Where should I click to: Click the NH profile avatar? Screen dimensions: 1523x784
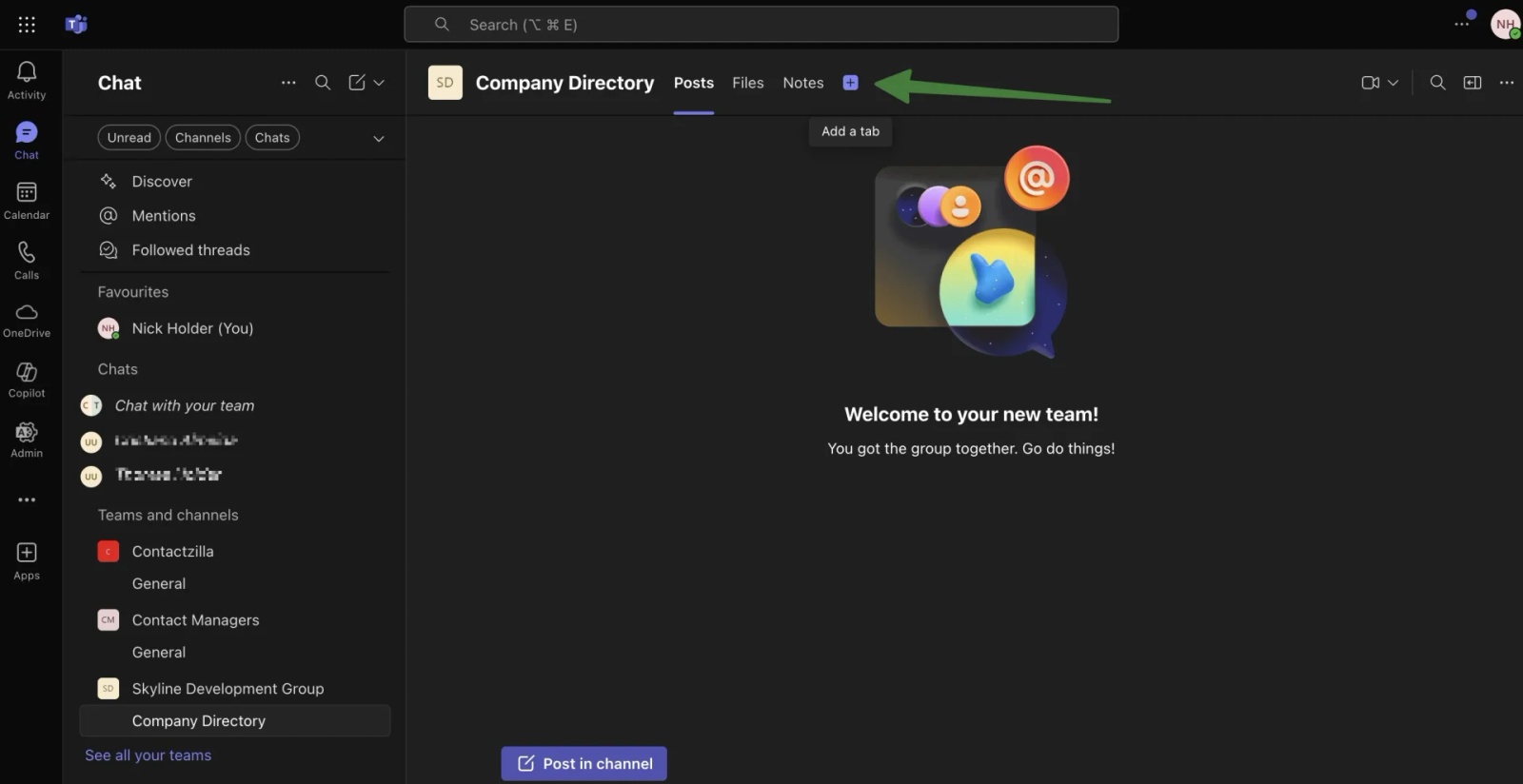(x=1505, y=25)
